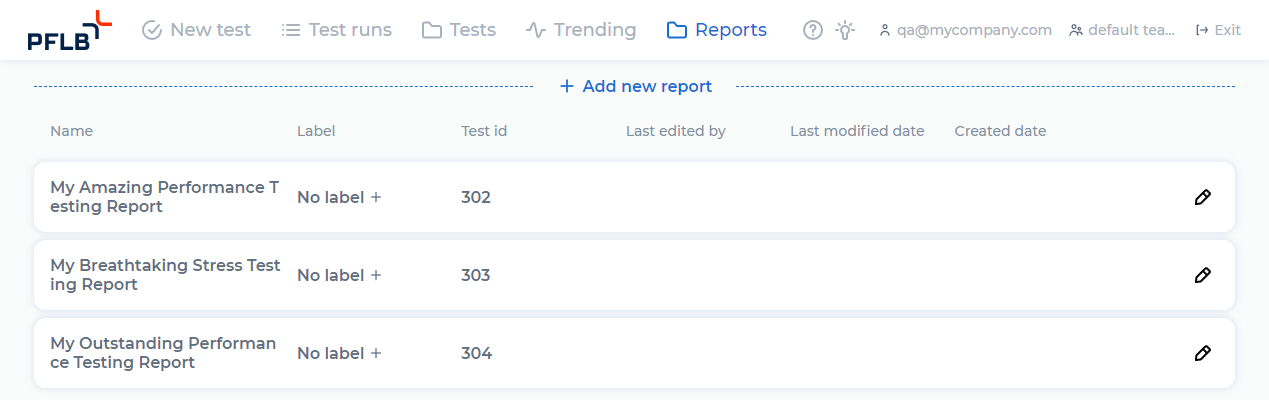1269x400 pixels.
Task: Edit report 302 with pencil icon
Action: [1202, 197]
